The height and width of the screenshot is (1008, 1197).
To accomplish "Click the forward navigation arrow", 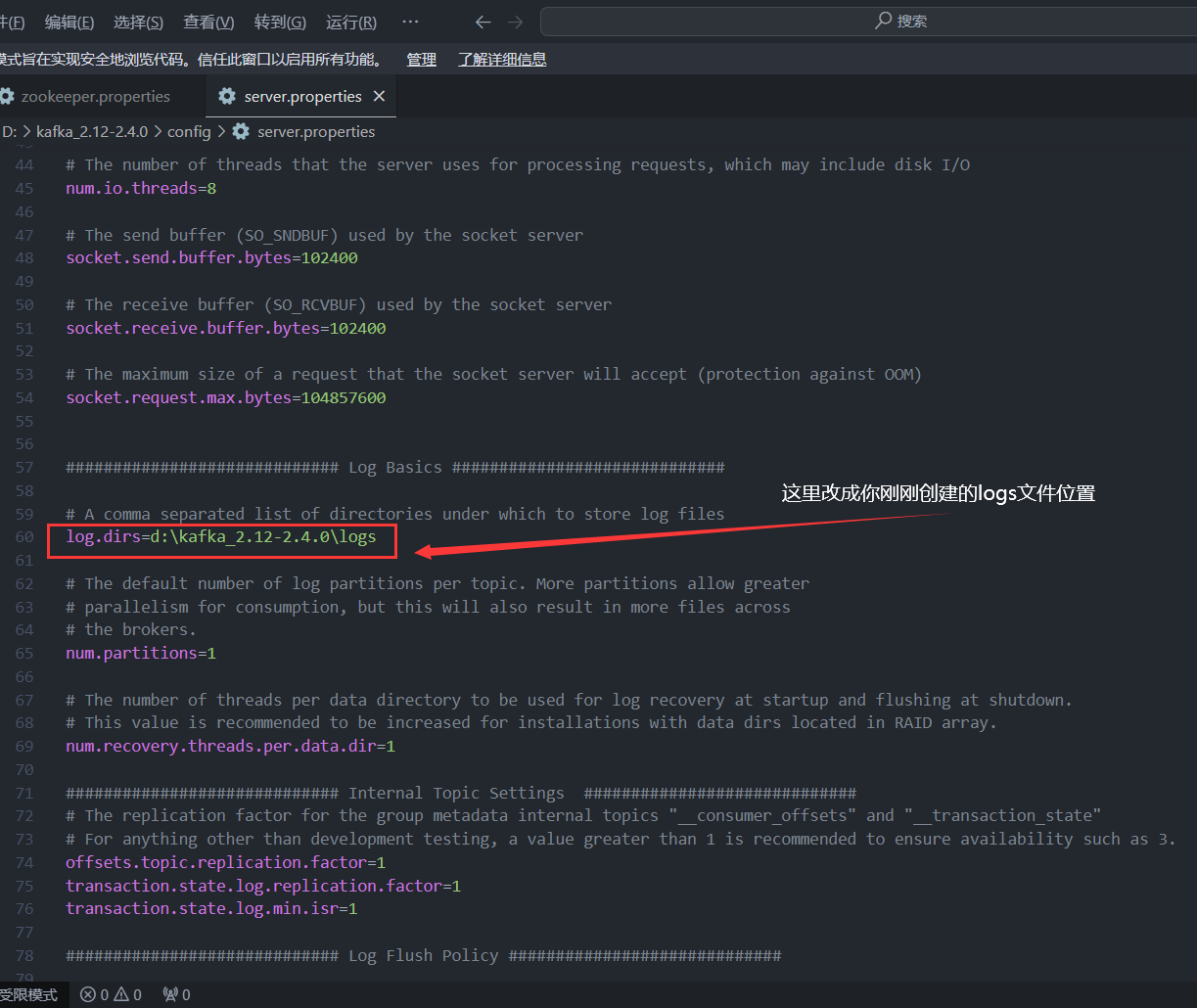I will 516,22.
